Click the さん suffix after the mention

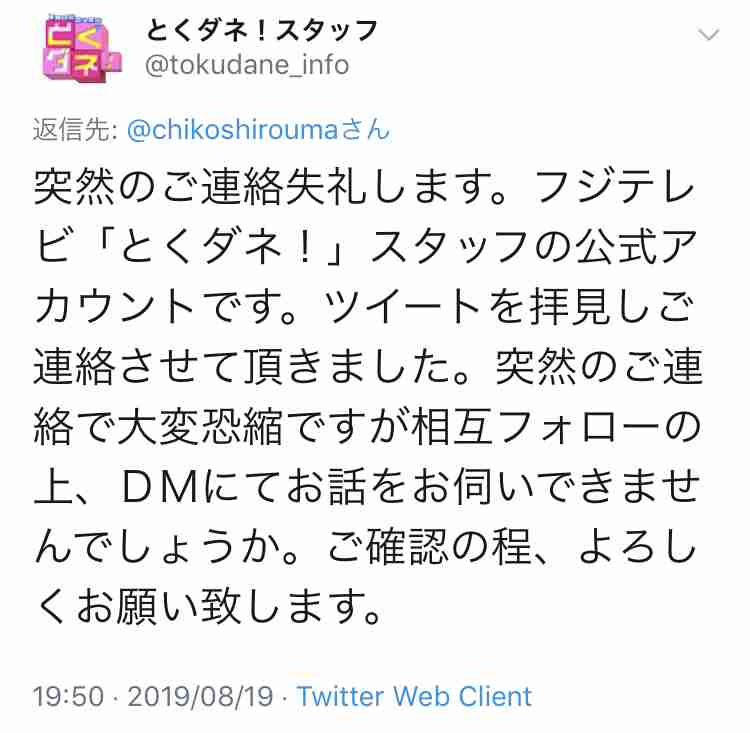tap(365, 130)
